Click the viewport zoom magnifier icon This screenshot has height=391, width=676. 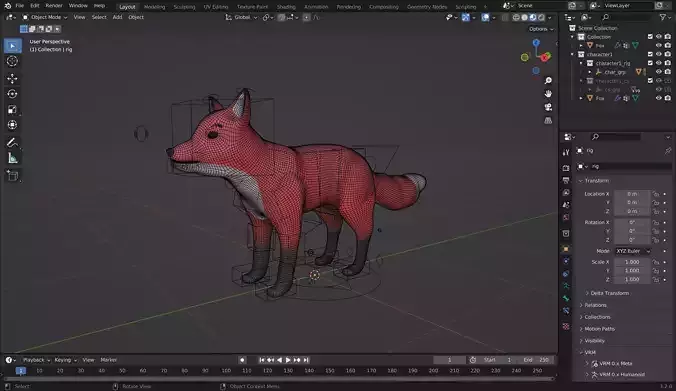[x=548, y=81]
